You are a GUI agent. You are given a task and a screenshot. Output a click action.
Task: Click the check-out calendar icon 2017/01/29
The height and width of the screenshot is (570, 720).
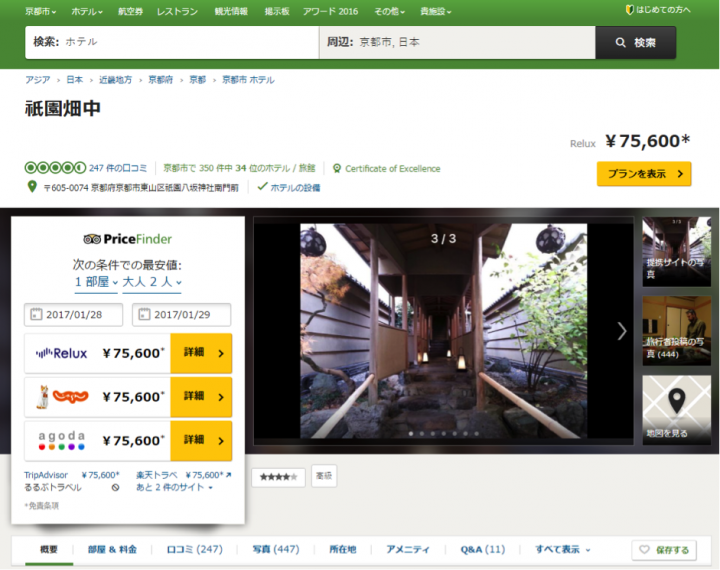click(x=144, y=314)
